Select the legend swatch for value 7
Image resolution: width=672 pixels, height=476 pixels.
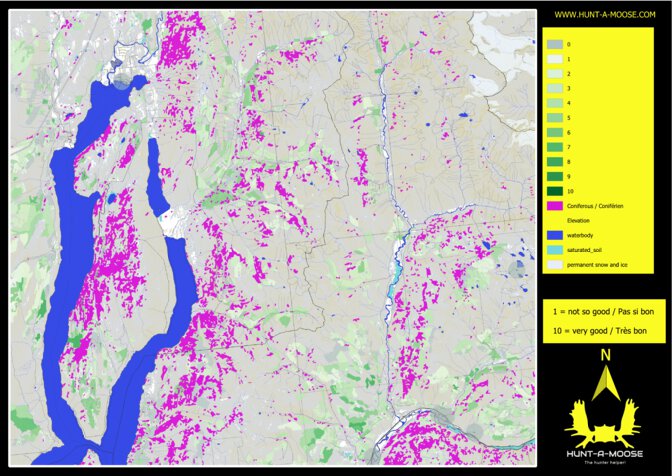(x=555, y=147)
